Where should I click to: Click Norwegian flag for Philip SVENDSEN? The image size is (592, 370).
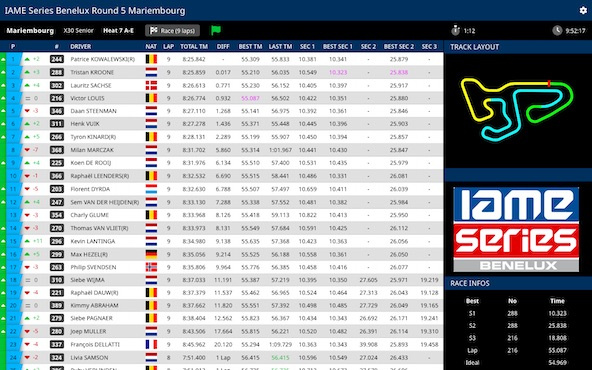(151, 267)
